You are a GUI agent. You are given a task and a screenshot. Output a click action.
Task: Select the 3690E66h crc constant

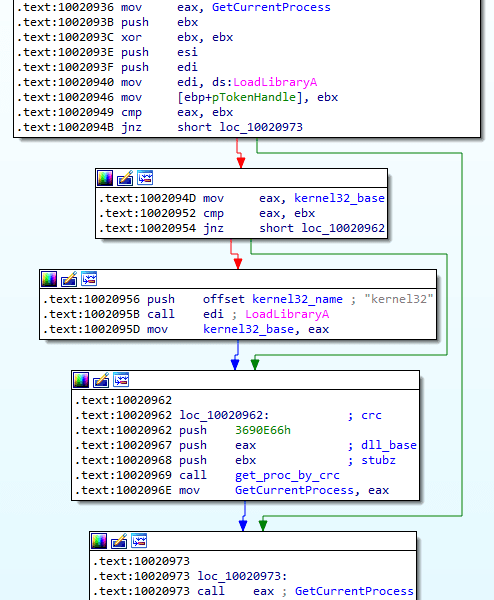263,430
